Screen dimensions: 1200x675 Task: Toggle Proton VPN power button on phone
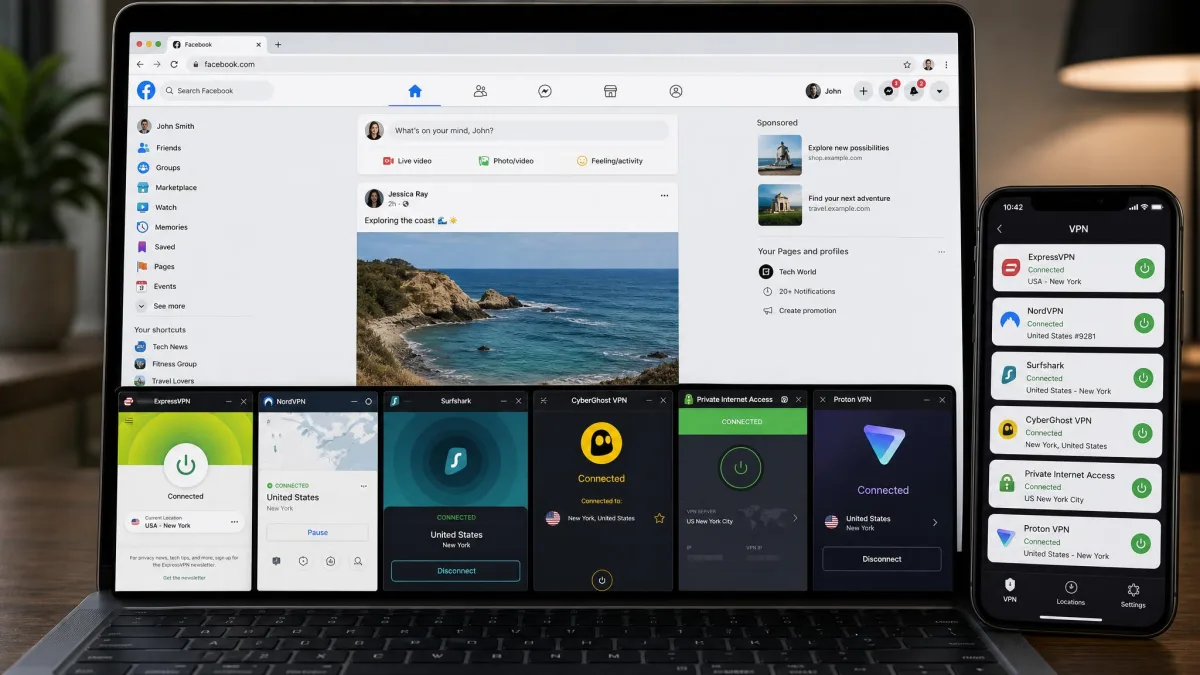(1140, 543)
